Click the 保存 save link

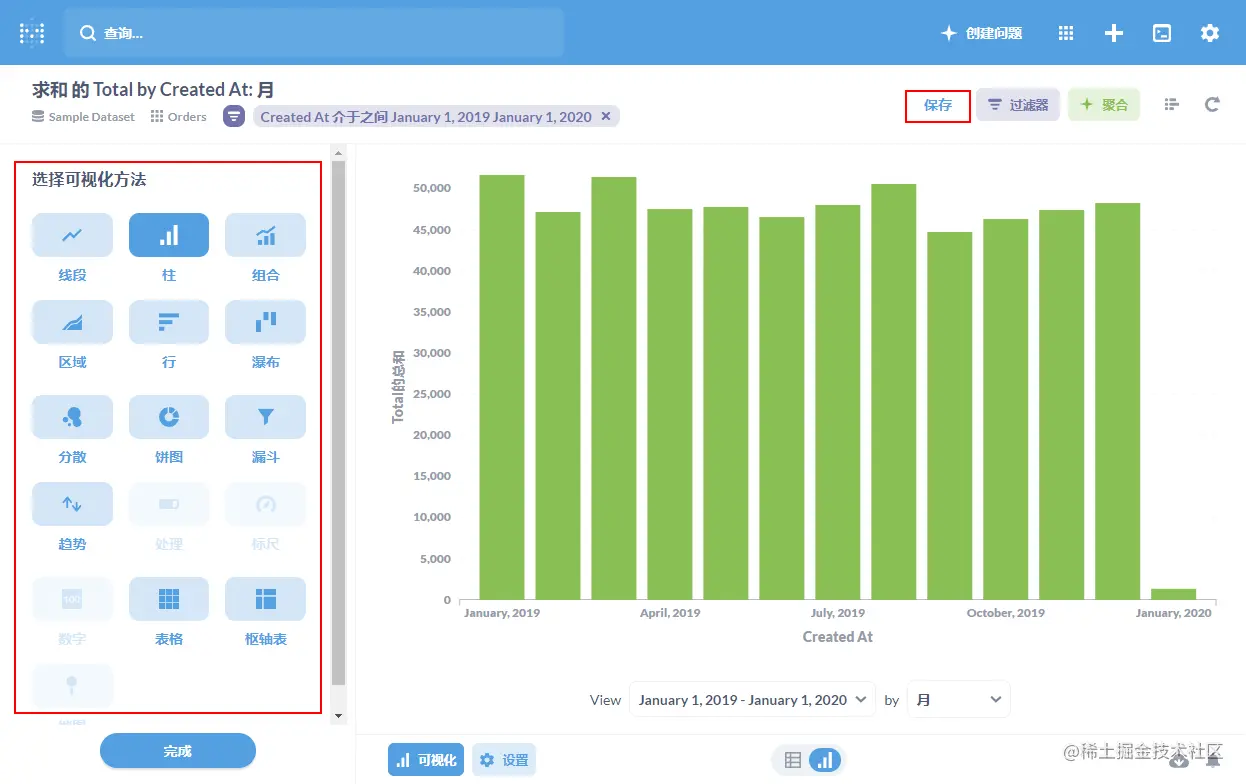point(938,105)
